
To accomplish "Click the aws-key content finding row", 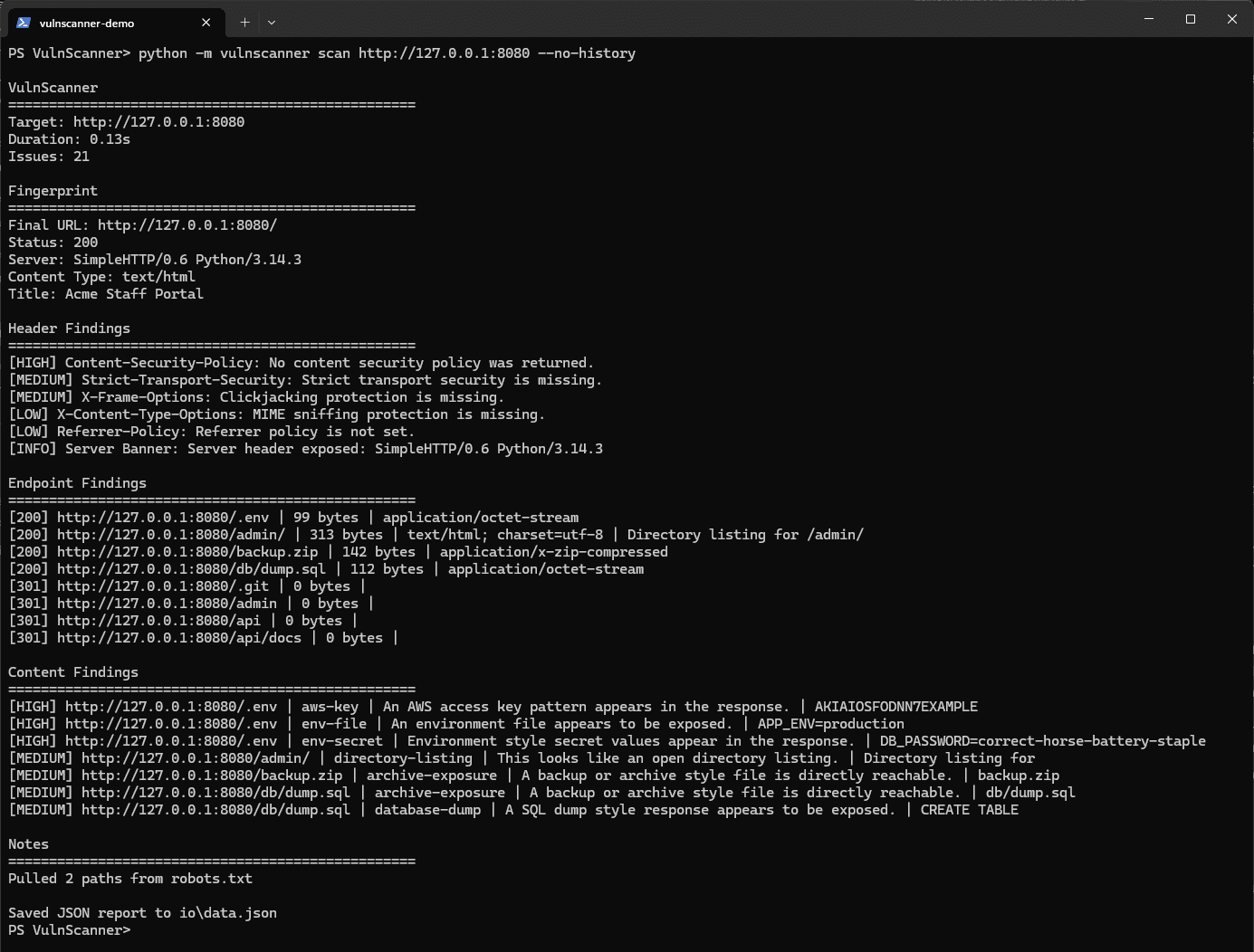I will 493,707.
